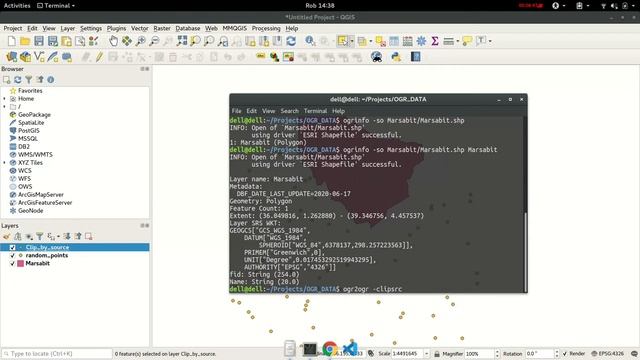Screen dimensions: 640x360
Task: Open Text Annotation dropdown arrow
Action: (490, 41)
